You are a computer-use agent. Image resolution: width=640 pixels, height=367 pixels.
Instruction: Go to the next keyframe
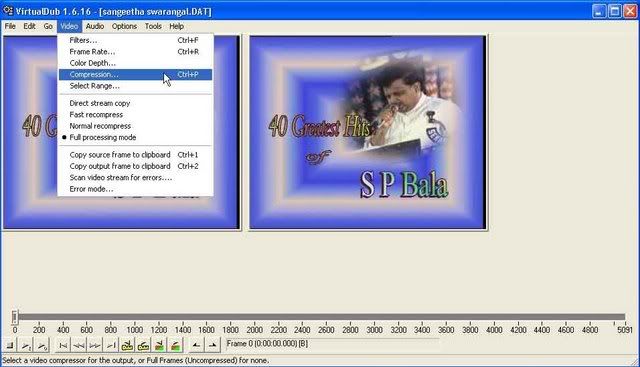click(x=143, y=345)
